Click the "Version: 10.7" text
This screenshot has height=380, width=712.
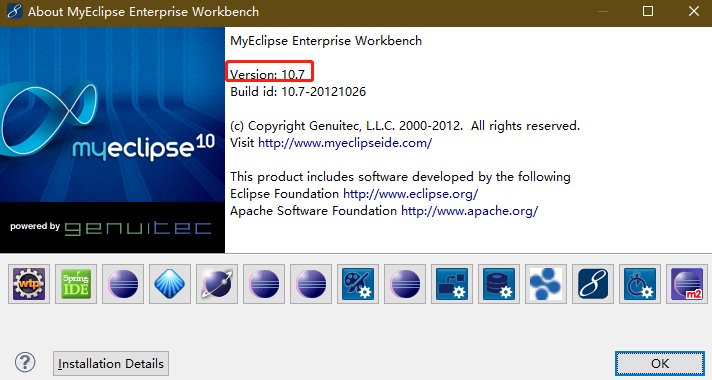click(267, 74)
